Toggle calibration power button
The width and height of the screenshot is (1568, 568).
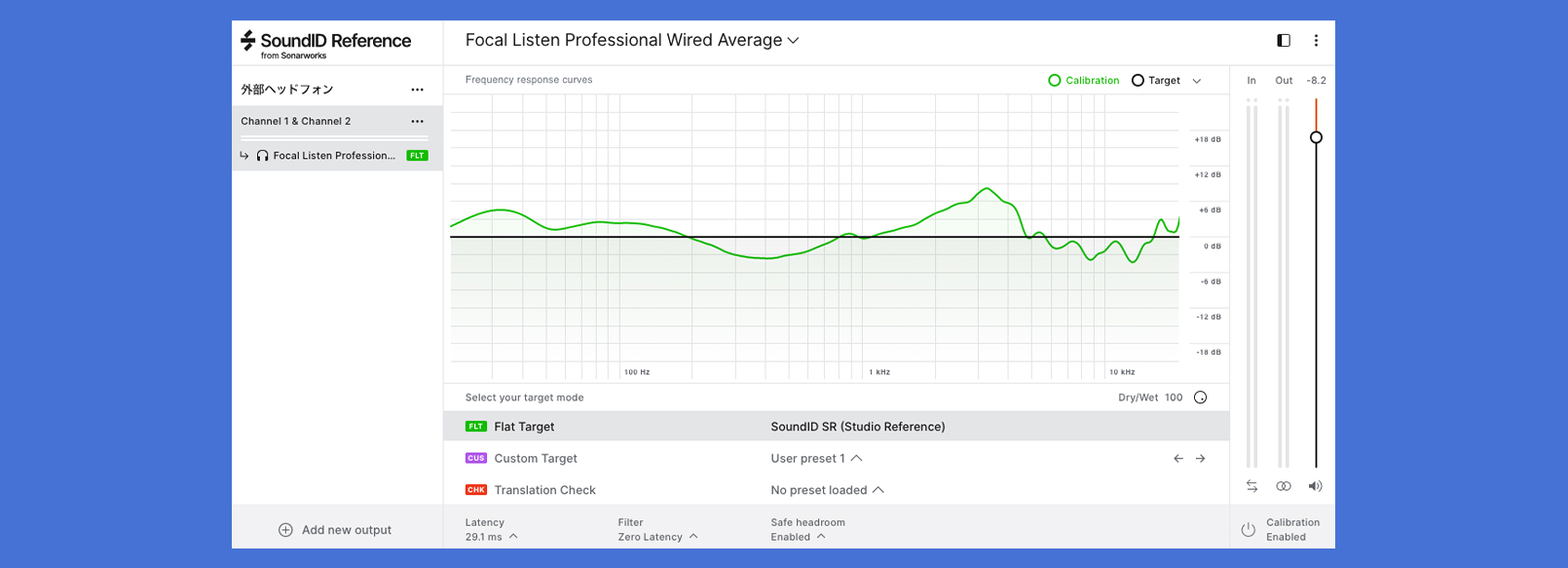tap(1248, 530)
